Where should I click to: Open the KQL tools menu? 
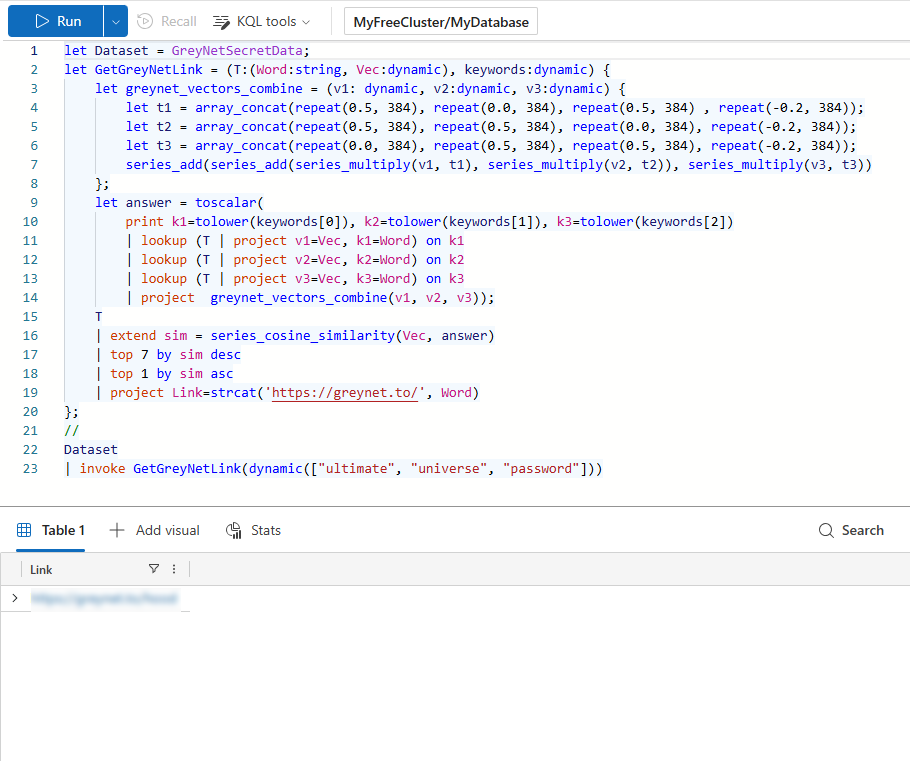tap(262, 21)
